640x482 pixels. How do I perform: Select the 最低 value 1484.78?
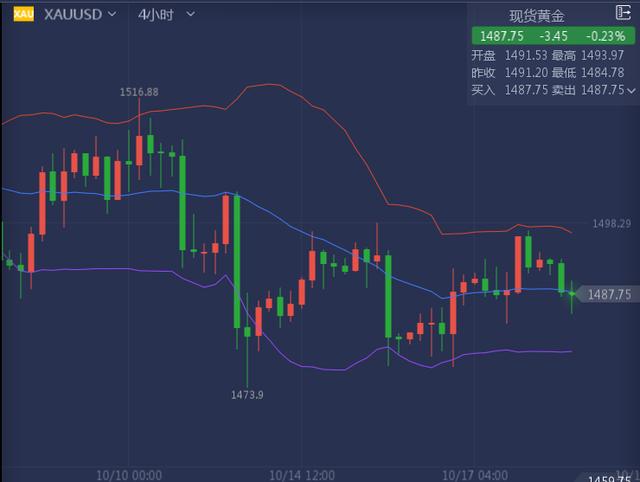point(602,73)
